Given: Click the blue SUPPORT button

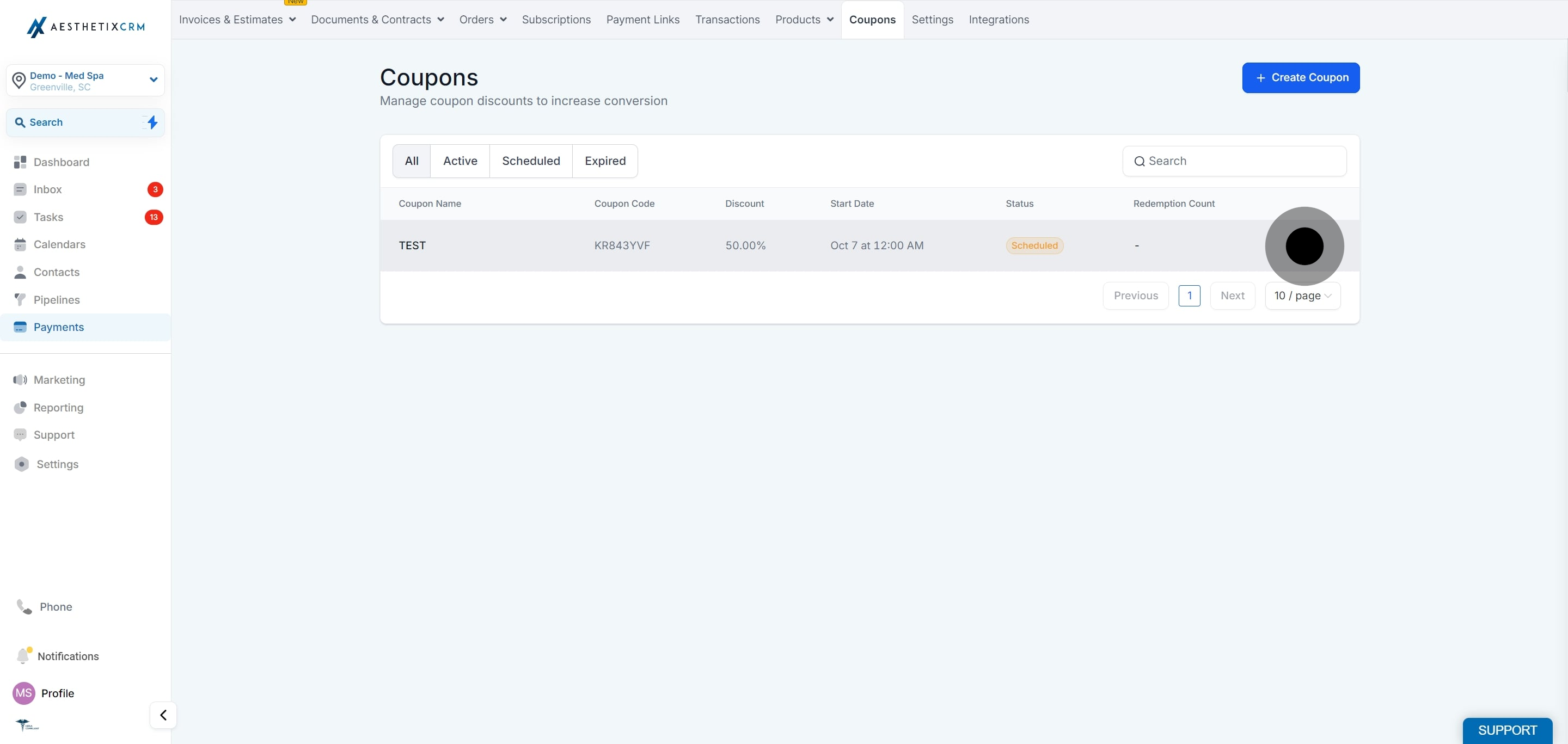Looking at the screenshot, I should click(x=1507, y=730).
